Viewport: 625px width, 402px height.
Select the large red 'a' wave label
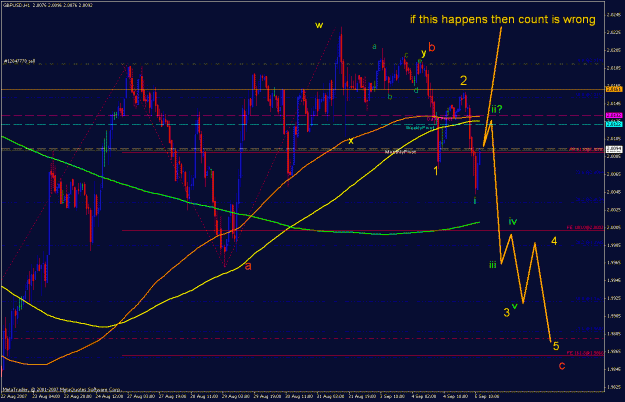click(248, 266)
